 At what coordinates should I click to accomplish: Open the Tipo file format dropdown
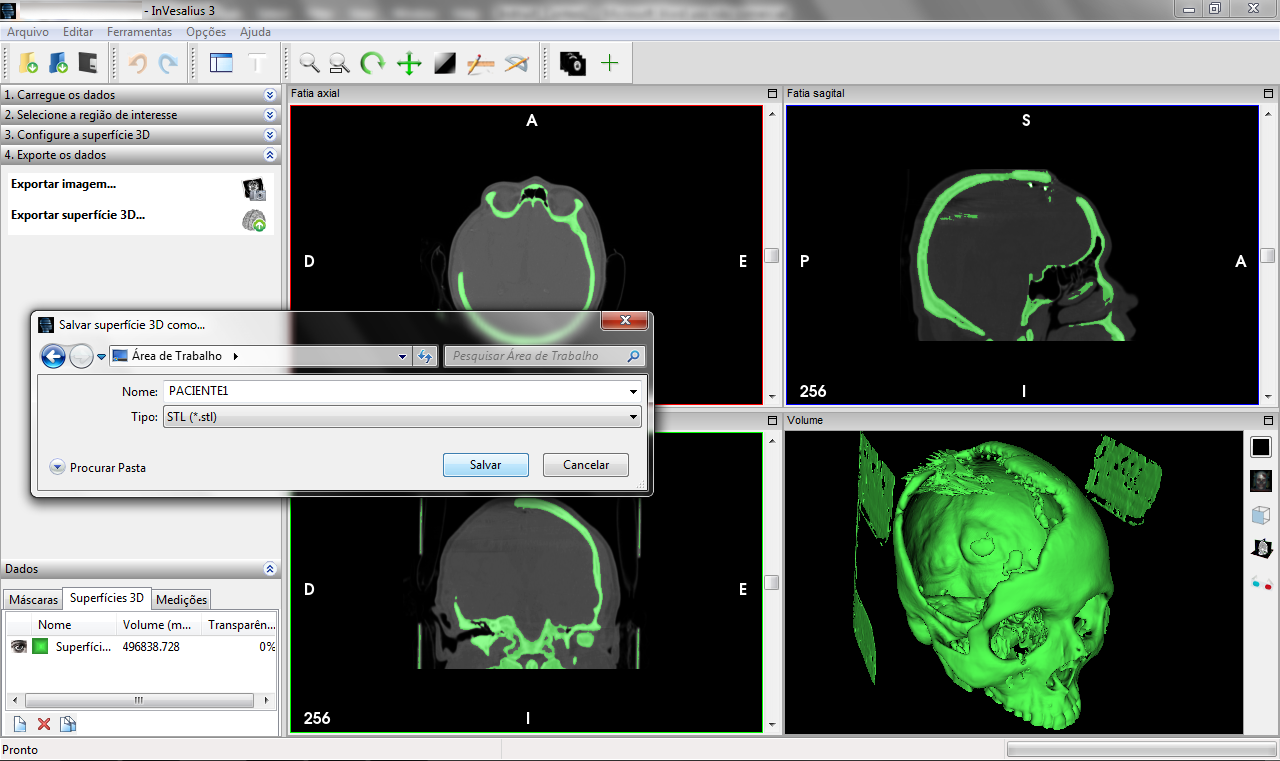tap(402, 417)
